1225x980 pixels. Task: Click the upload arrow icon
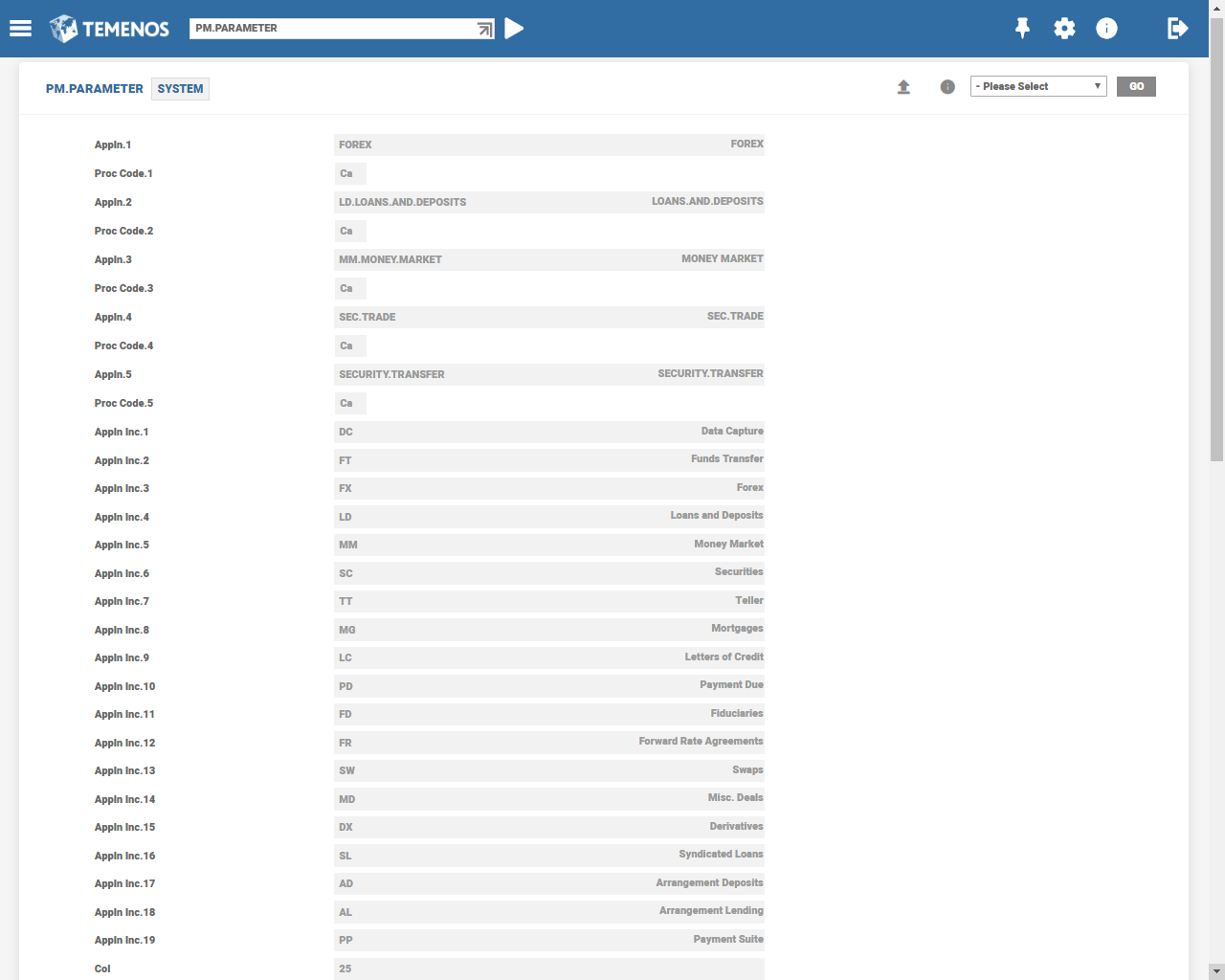click(903, 87)
